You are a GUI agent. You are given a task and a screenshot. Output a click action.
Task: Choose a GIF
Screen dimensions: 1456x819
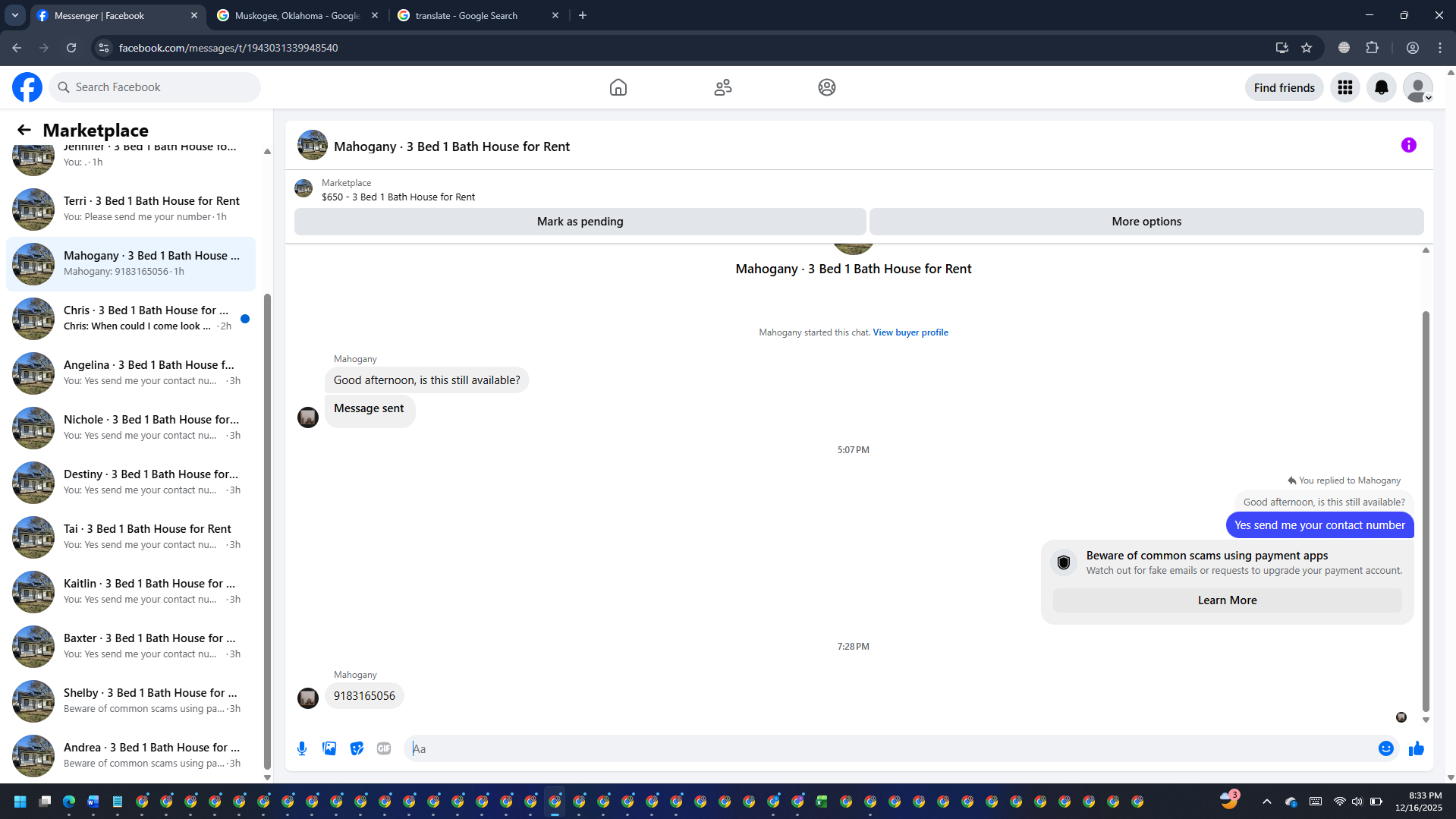384,748
